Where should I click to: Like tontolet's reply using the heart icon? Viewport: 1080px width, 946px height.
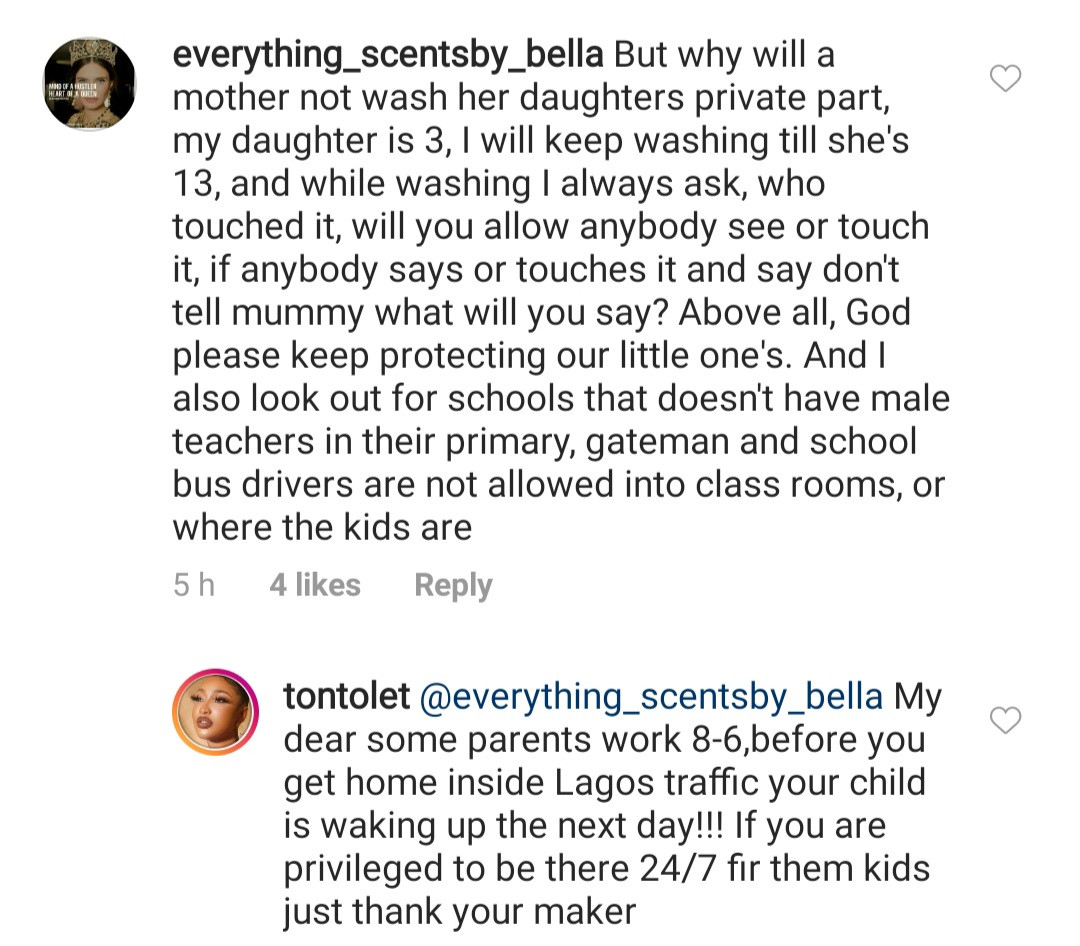click(1005, 722)
